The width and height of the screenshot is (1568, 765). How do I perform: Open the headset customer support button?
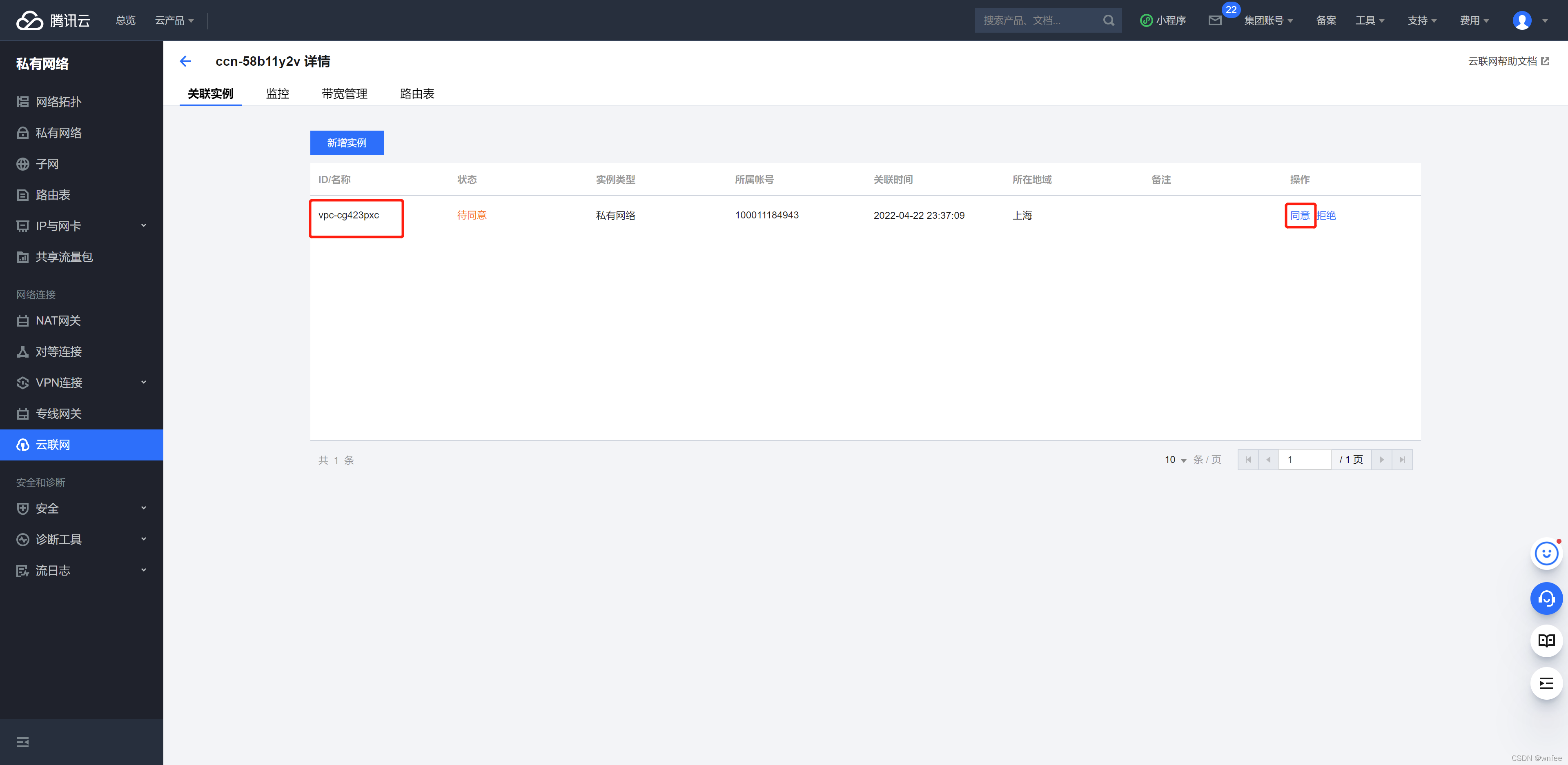(x=1546, y=598)
